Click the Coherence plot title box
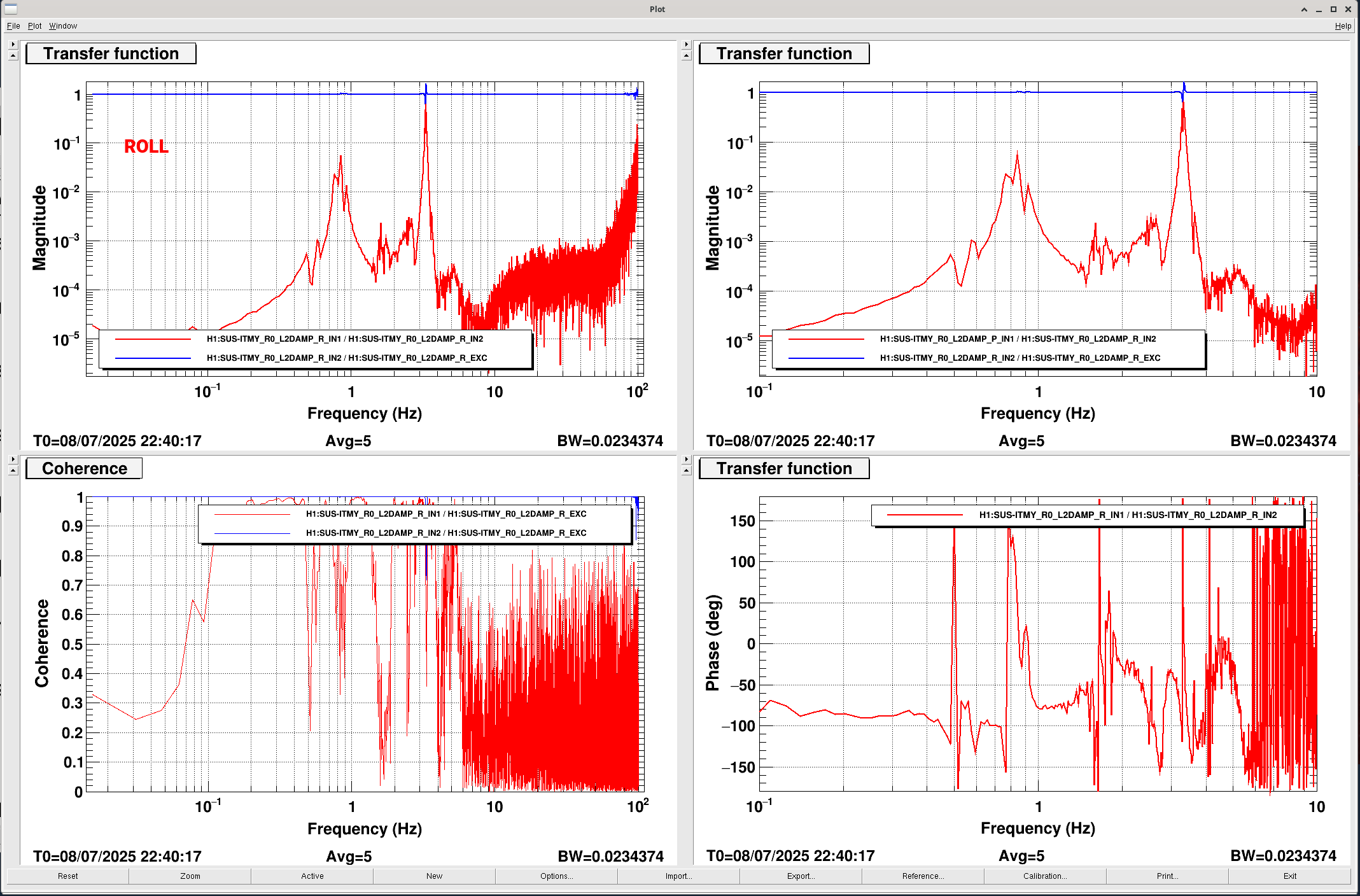The image size is (1360, 896). click(84, 469)
